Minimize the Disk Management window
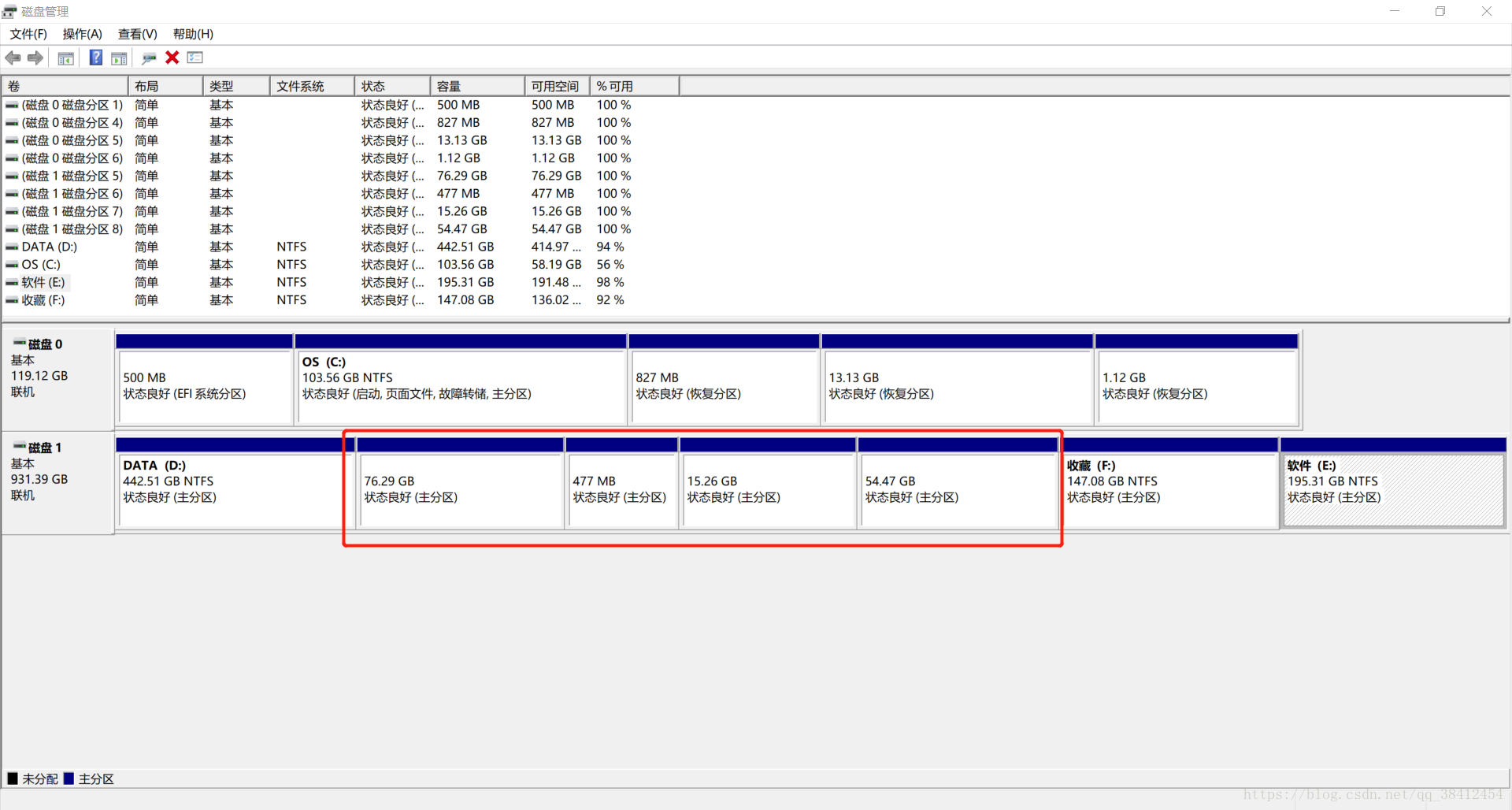 pos(1395,11)
